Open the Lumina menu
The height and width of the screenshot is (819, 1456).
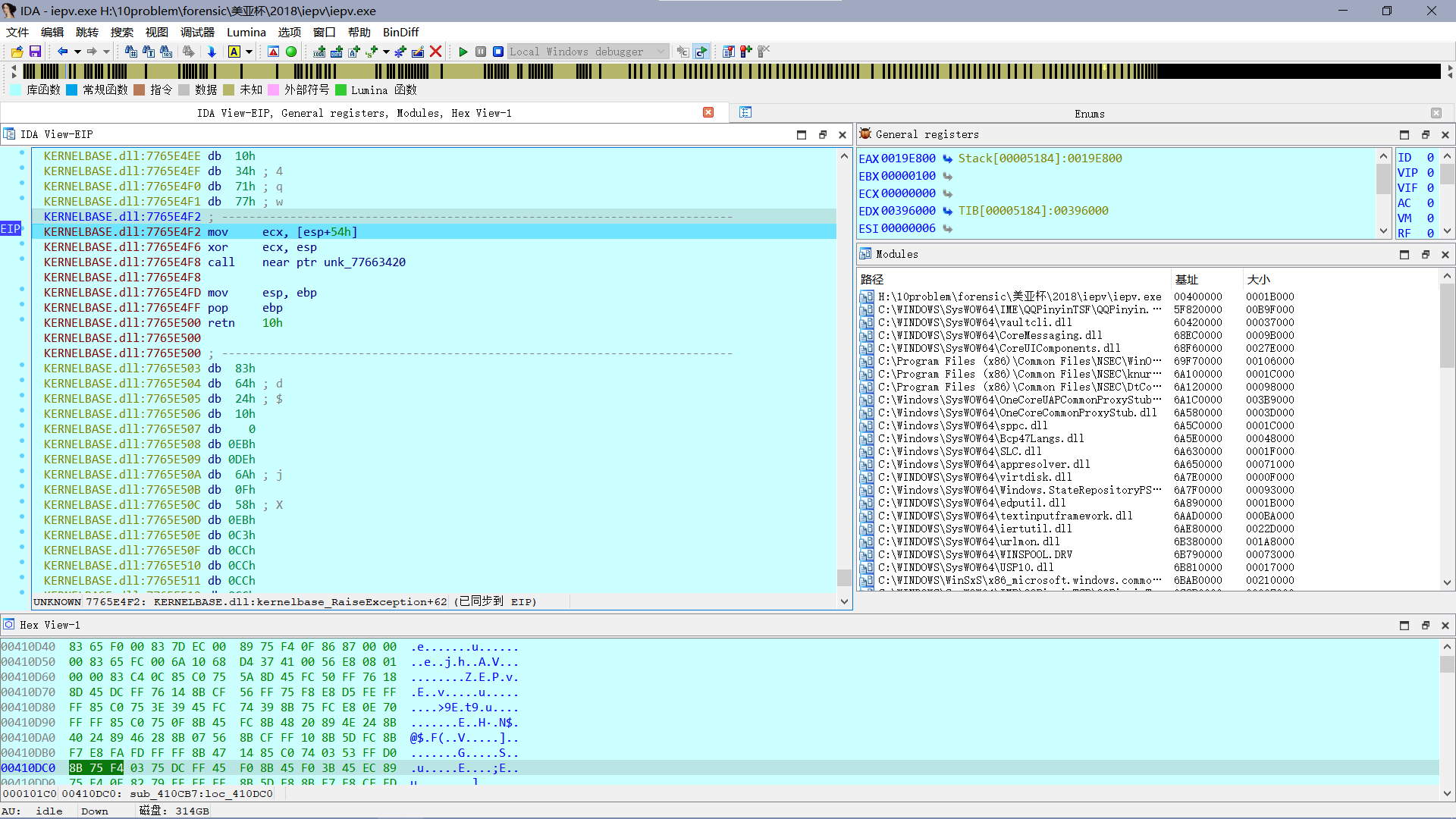coord(246,32)
